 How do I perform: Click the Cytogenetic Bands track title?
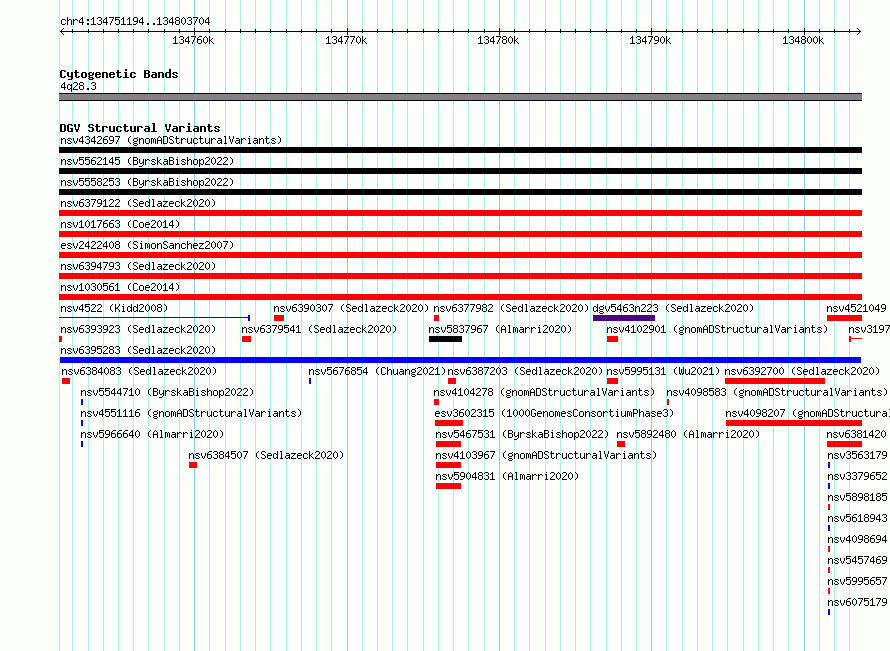coord(119,74)
